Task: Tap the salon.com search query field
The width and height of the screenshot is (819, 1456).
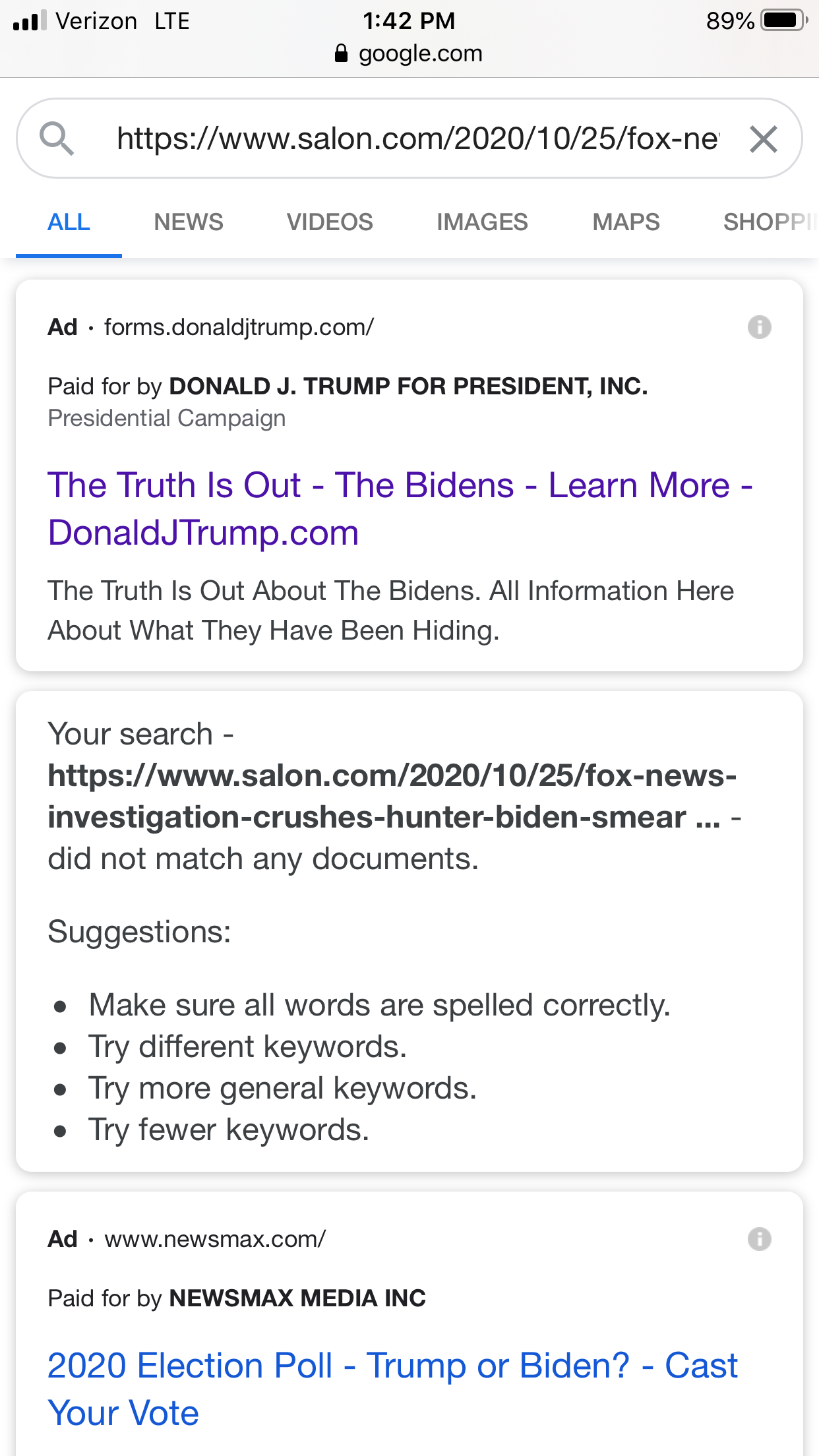Action: coord(417,139)
